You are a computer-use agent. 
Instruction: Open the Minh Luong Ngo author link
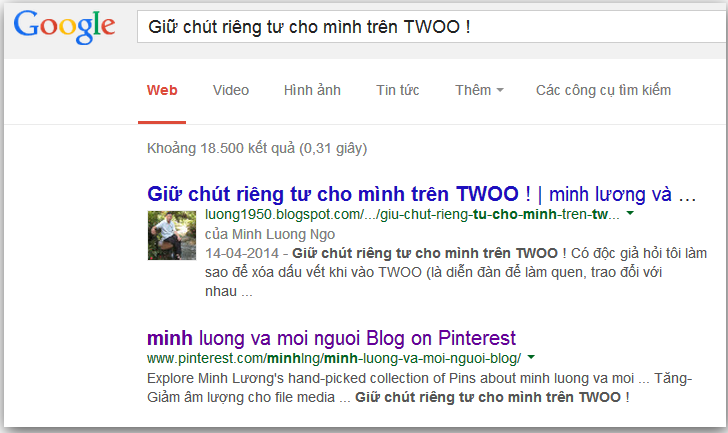click(x=284, y=234)
